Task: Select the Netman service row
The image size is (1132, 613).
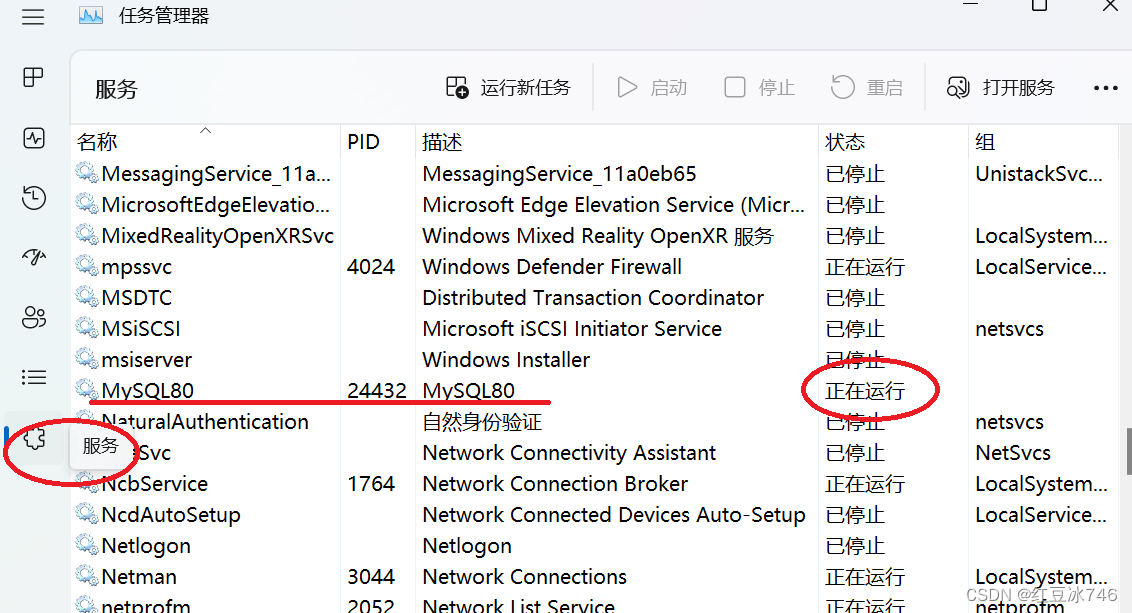Action: (593, 577)
